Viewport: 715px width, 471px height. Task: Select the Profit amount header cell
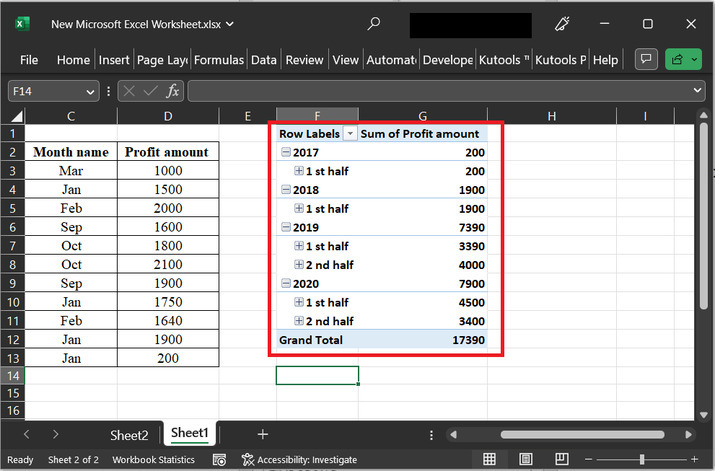(x=168, y=152)
